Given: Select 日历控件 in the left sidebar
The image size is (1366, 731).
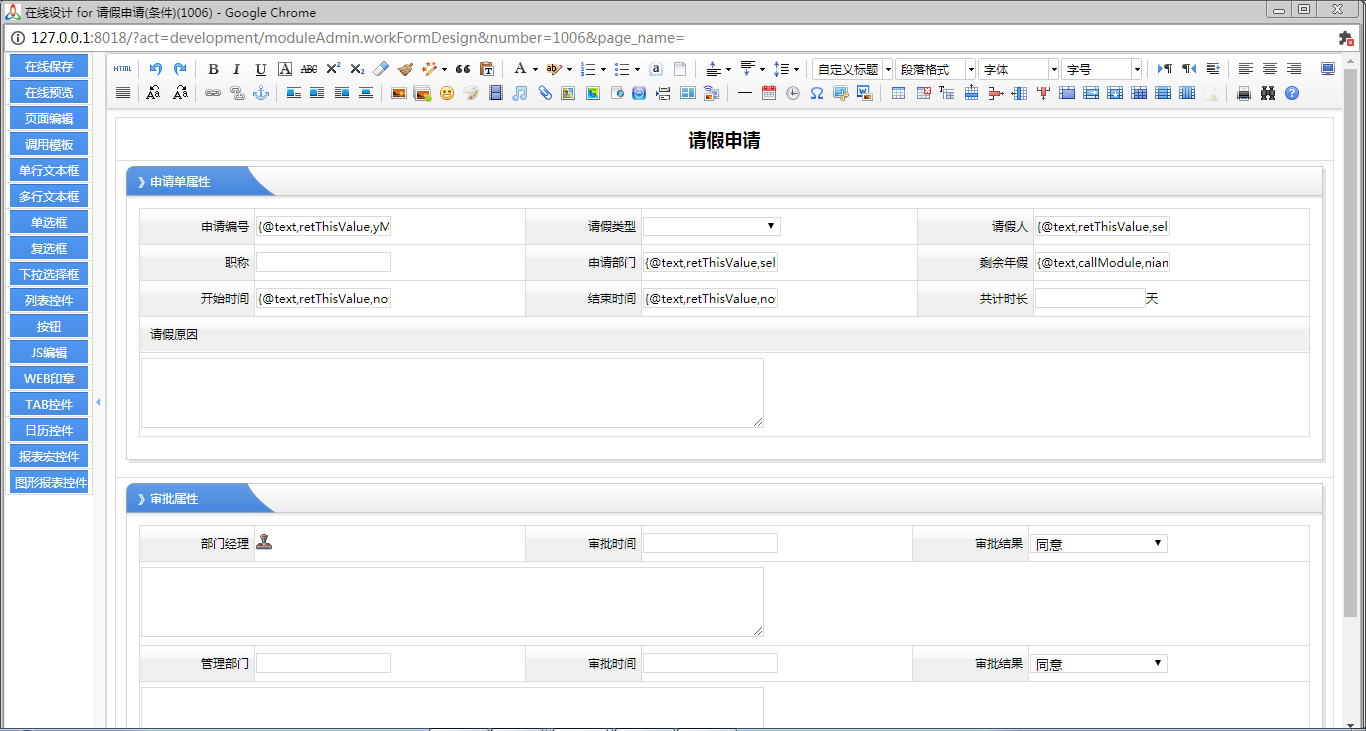Looking at the screenshot, I should tap(49, 430).
